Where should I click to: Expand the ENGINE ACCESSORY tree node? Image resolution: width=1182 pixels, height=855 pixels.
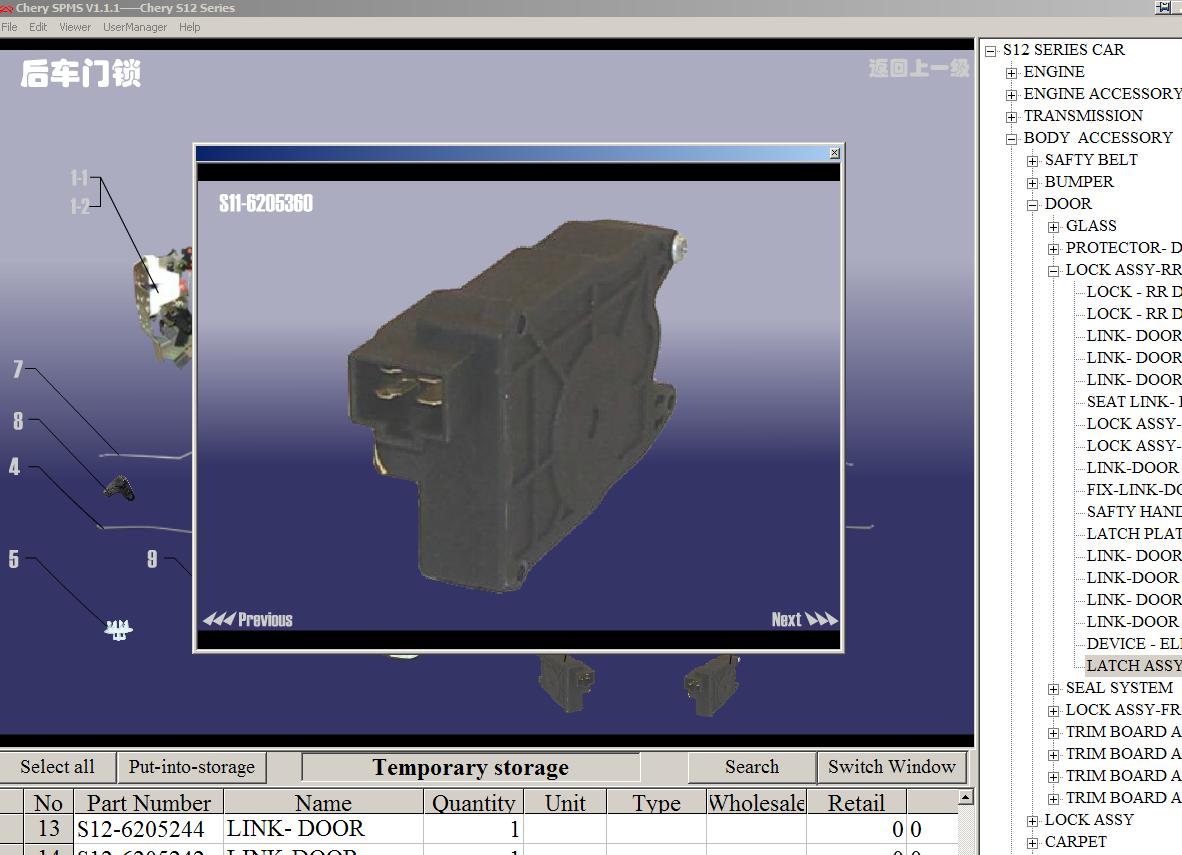click(1012, 95)
